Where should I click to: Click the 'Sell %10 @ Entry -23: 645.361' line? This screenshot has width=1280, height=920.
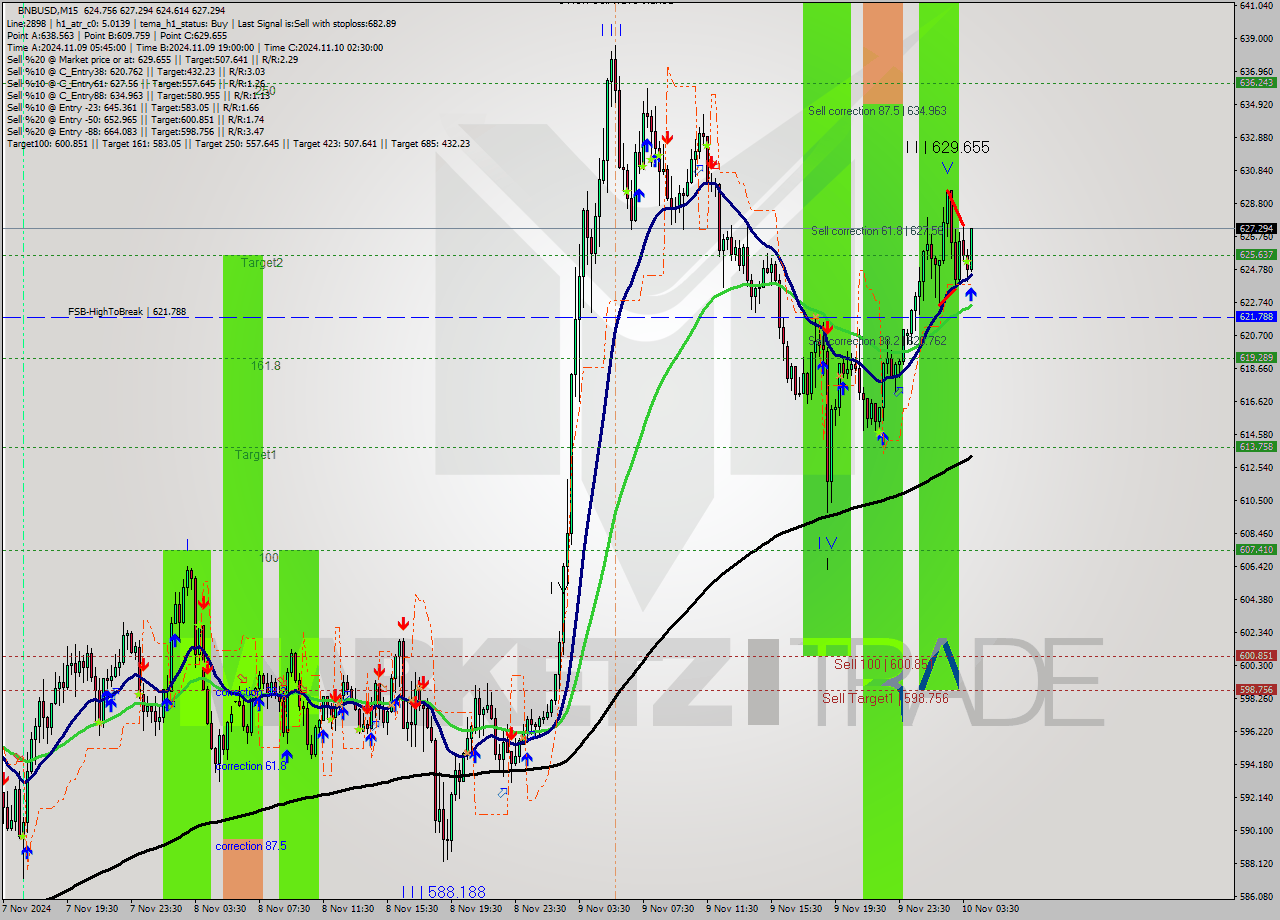pos(133,107)
